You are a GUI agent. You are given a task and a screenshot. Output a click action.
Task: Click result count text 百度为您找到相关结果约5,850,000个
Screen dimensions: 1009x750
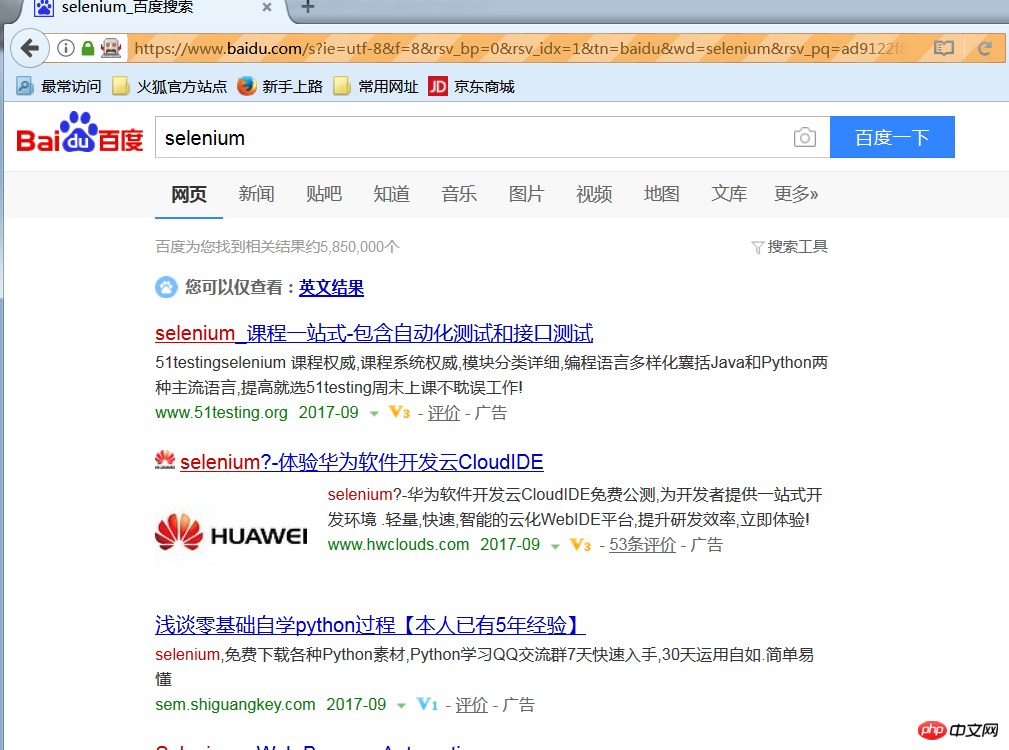click(x=277, y=247)
